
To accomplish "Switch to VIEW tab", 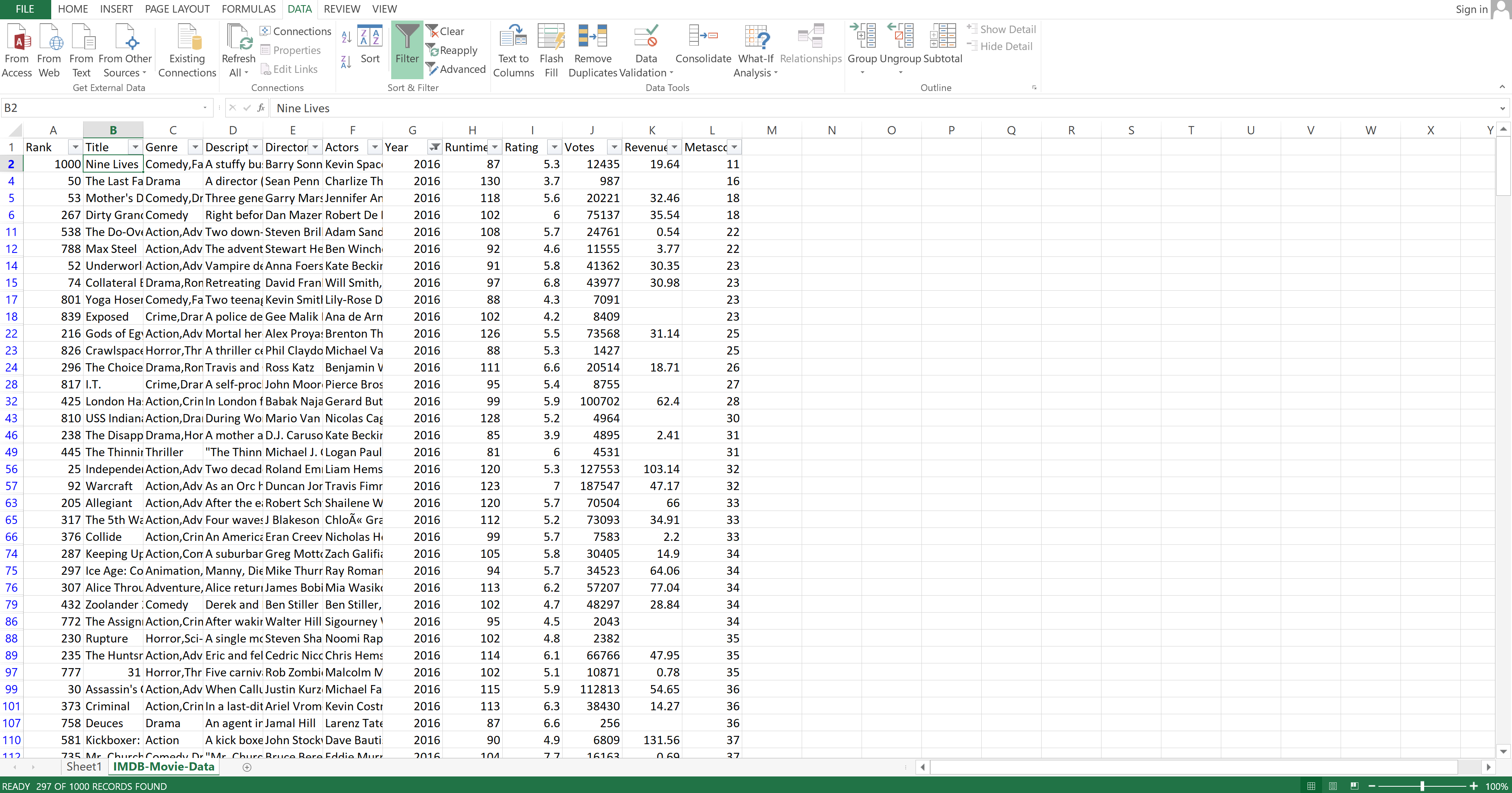I will (x=385, y=9).
